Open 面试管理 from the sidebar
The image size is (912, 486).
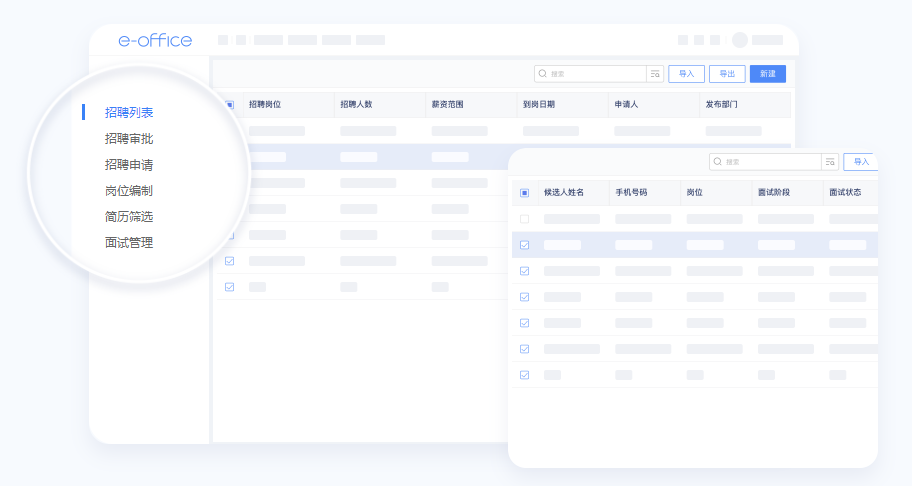[129, 243]
